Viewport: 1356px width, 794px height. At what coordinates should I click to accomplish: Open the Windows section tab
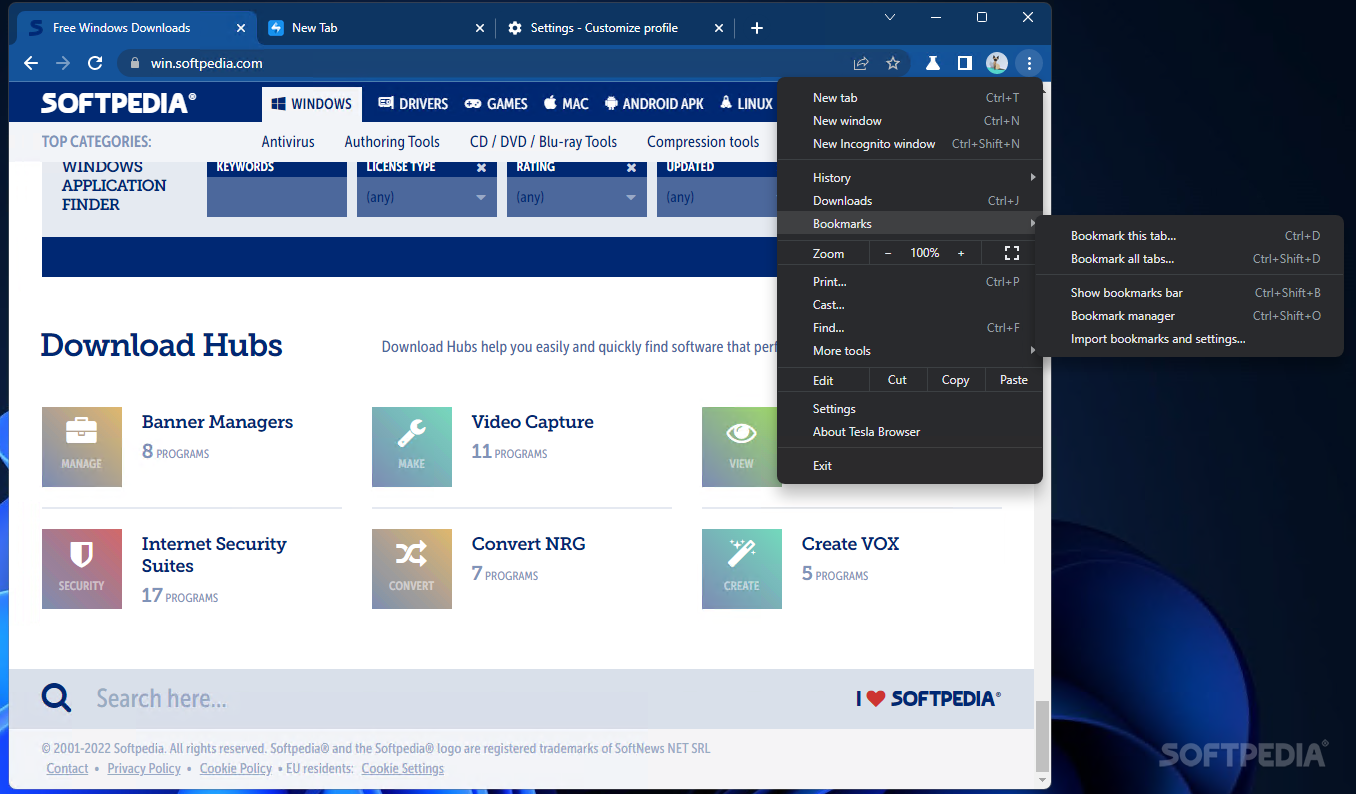[x=311, y=104]
